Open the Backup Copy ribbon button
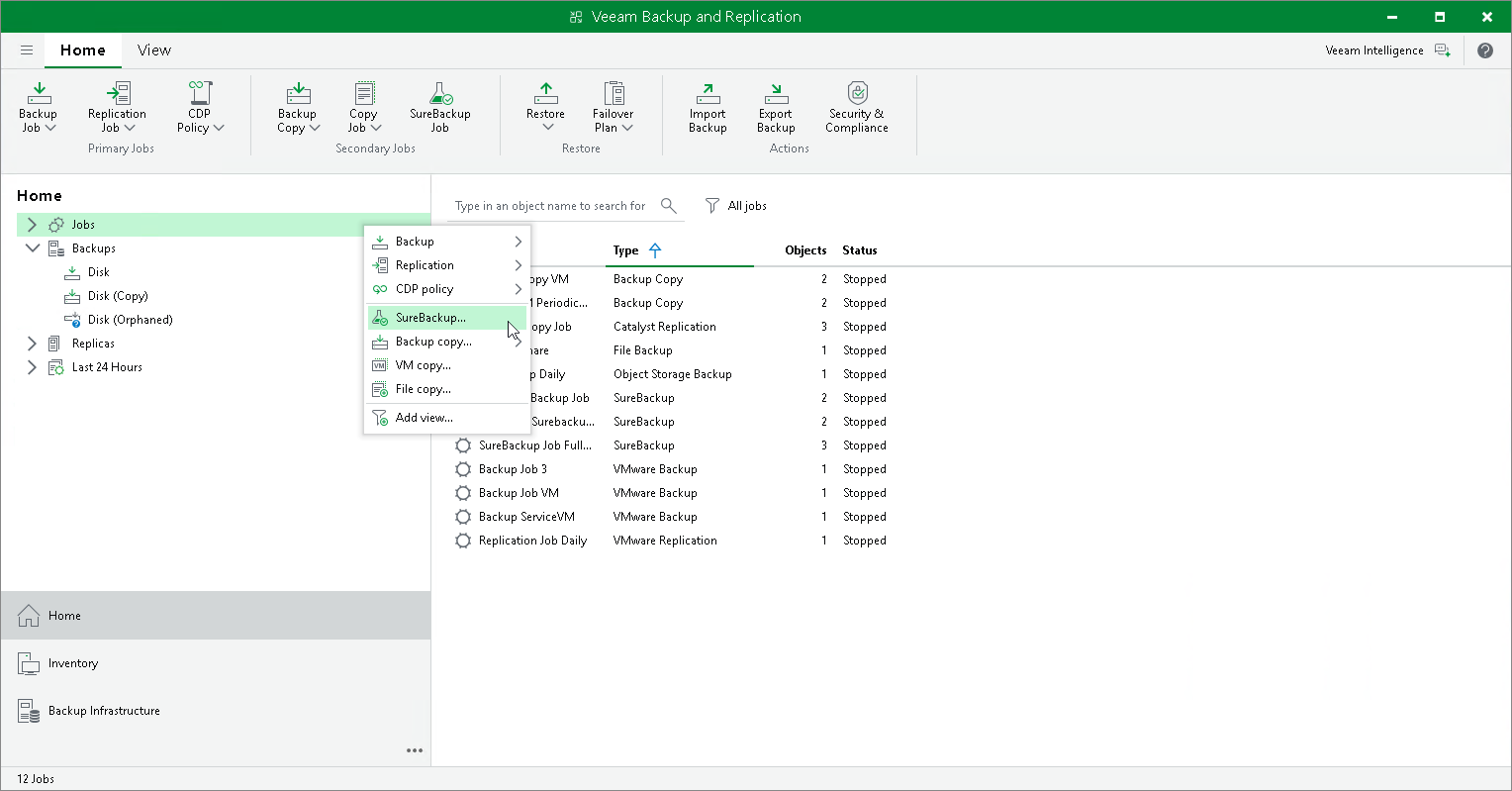The height and width of the screenshot is (791, 1512). pyautogui.click(x=298, y=107)
